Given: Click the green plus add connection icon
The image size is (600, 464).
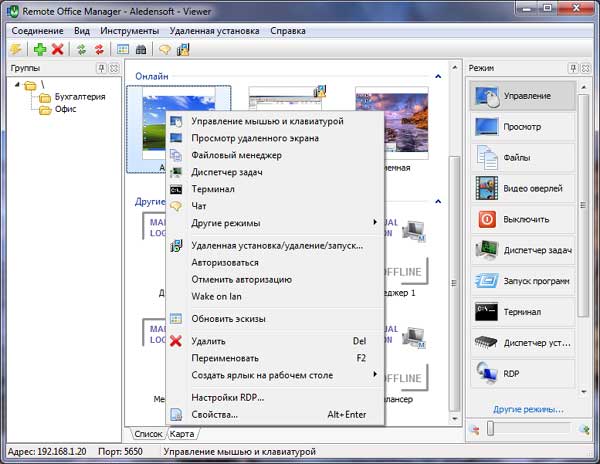Looking at the screenshot, I should coord(40,49).
